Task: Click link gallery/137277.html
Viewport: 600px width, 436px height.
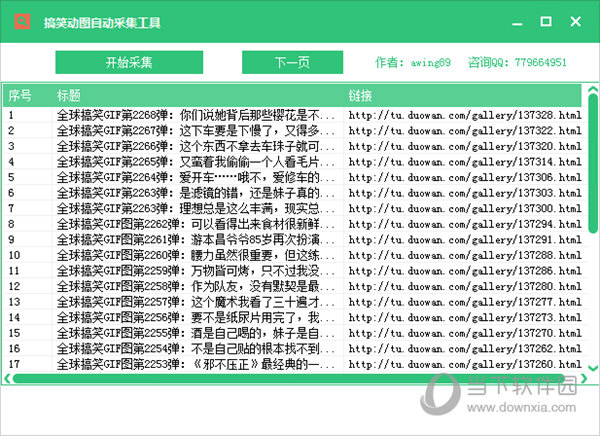Action: pyautogui.click(x=465, y=302)
